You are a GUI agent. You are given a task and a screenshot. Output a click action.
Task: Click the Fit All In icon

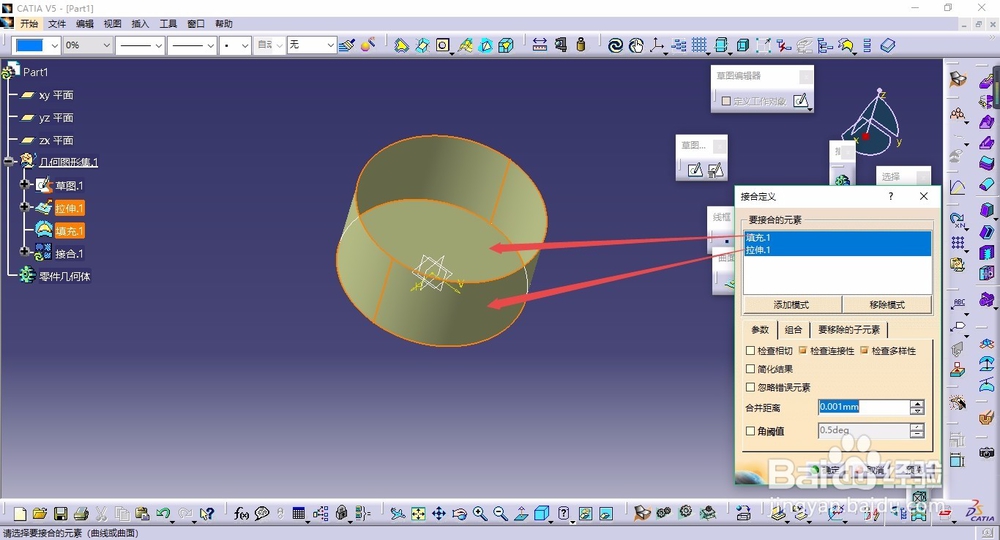[x=418, y=514]
